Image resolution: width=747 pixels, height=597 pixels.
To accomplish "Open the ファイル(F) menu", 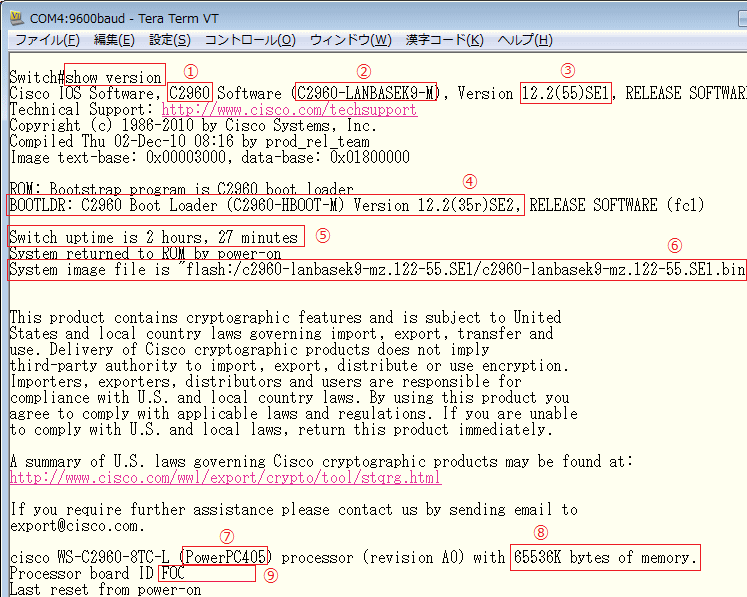I will (47, 40).
